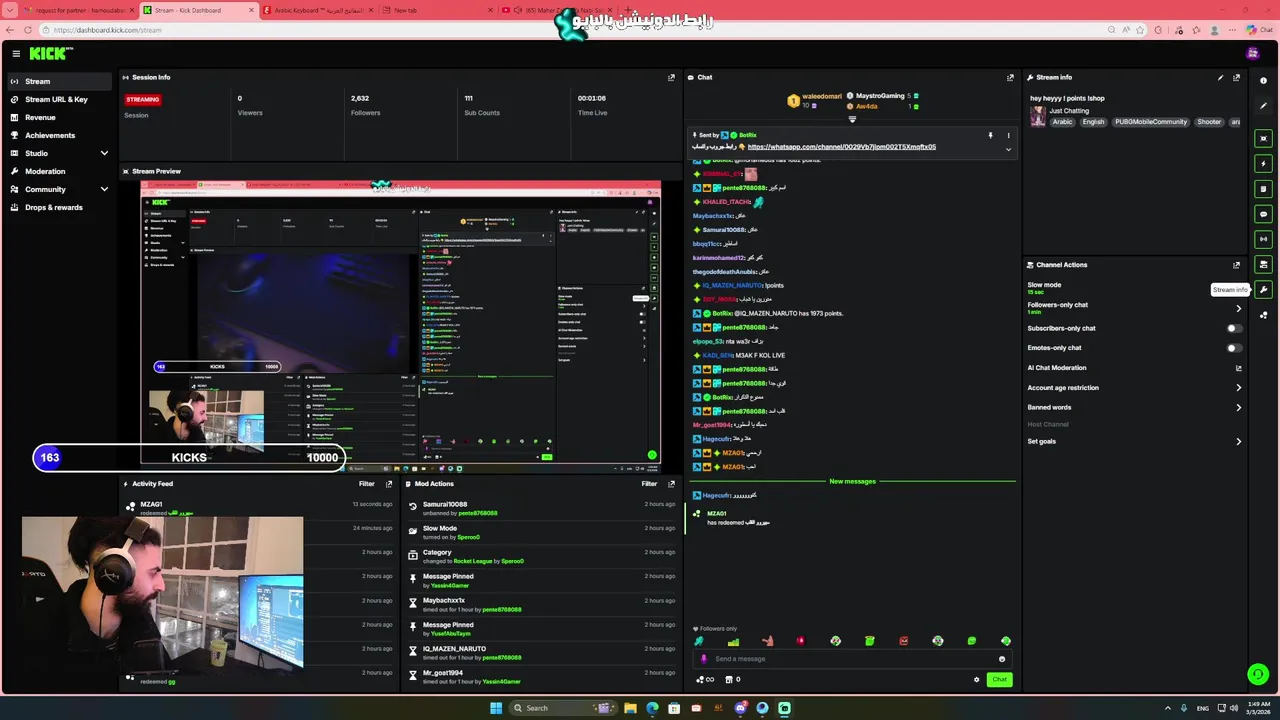Click the Shooter stream tag
The width and height of the screenshot is (1280, 720).
(1209, 122)
